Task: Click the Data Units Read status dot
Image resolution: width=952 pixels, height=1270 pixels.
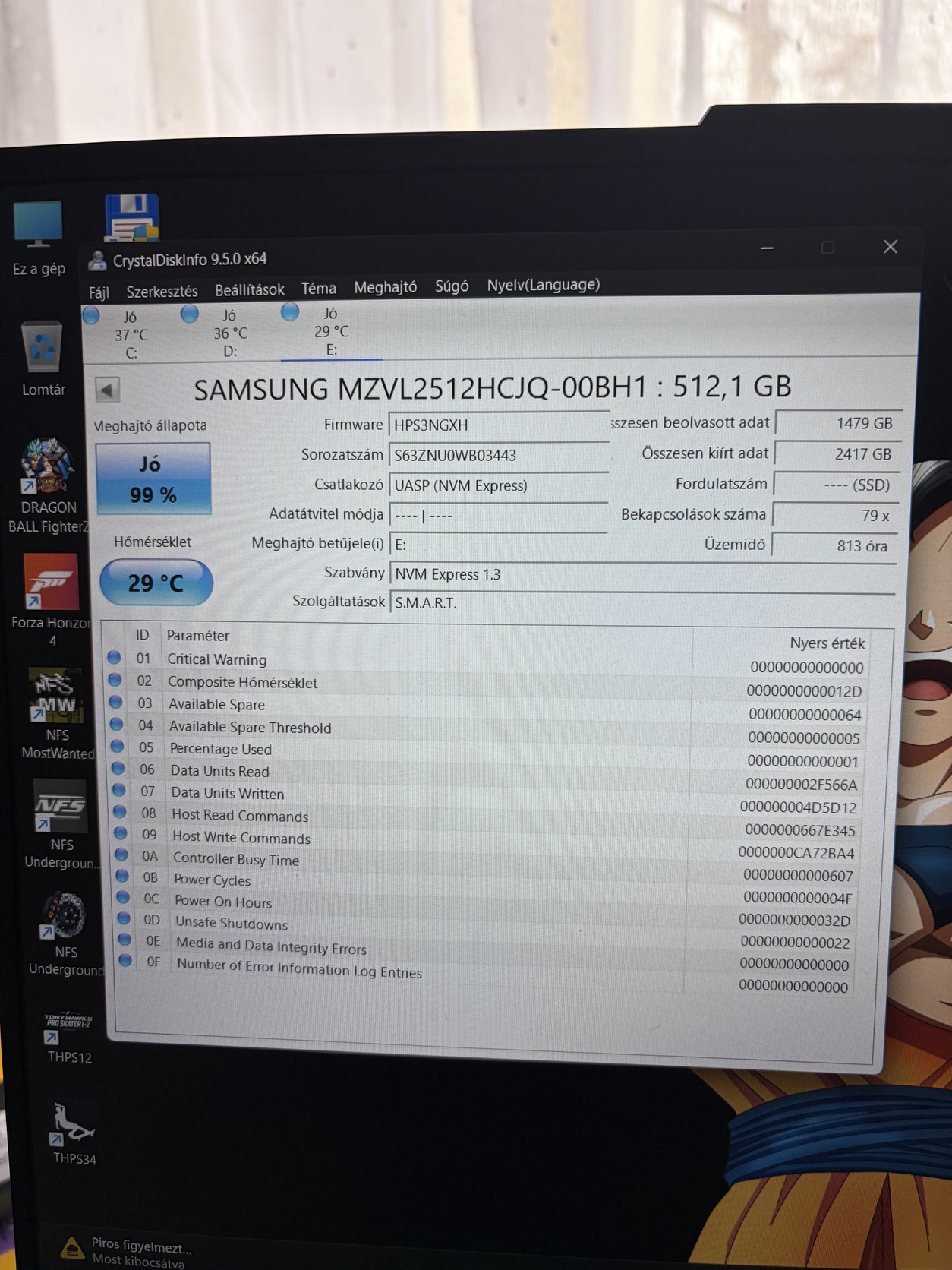Action: click(118, 768)
